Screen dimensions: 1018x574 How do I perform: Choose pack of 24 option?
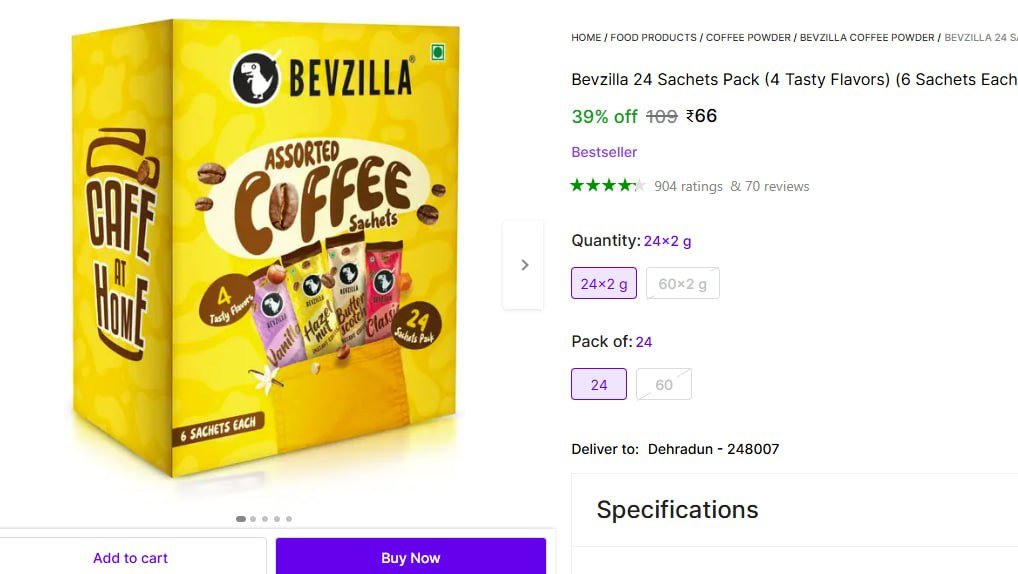599,385
